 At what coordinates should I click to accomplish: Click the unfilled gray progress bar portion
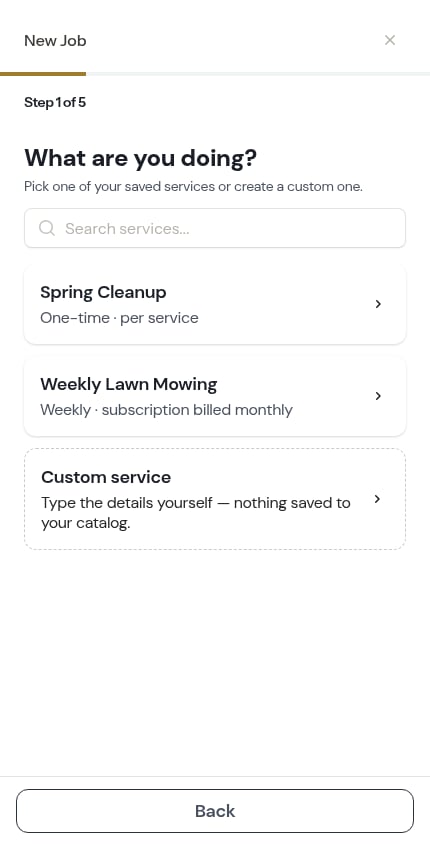(x=258, y=74)
